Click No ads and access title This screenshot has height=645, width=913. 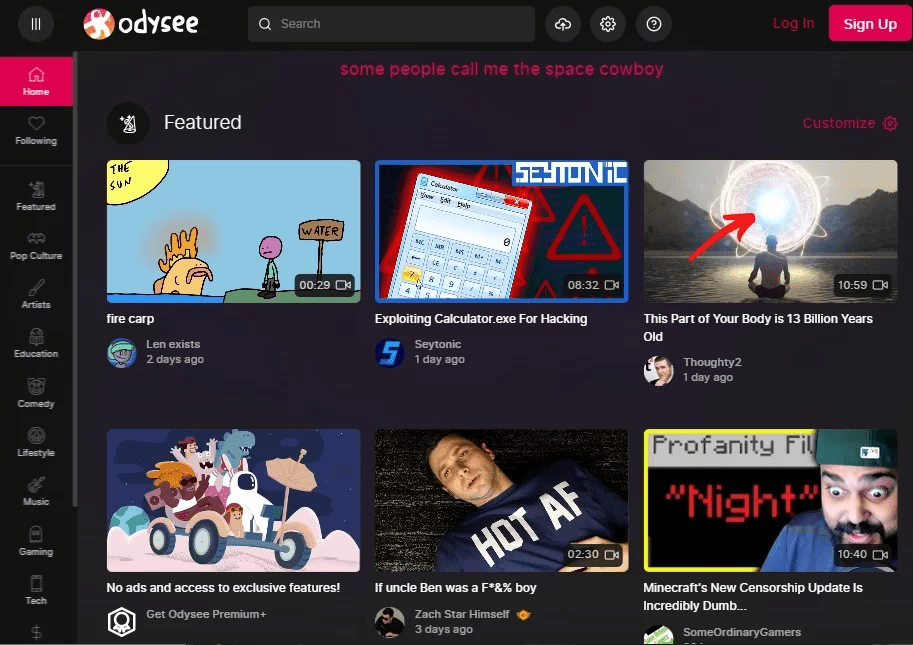coord(223,588)
